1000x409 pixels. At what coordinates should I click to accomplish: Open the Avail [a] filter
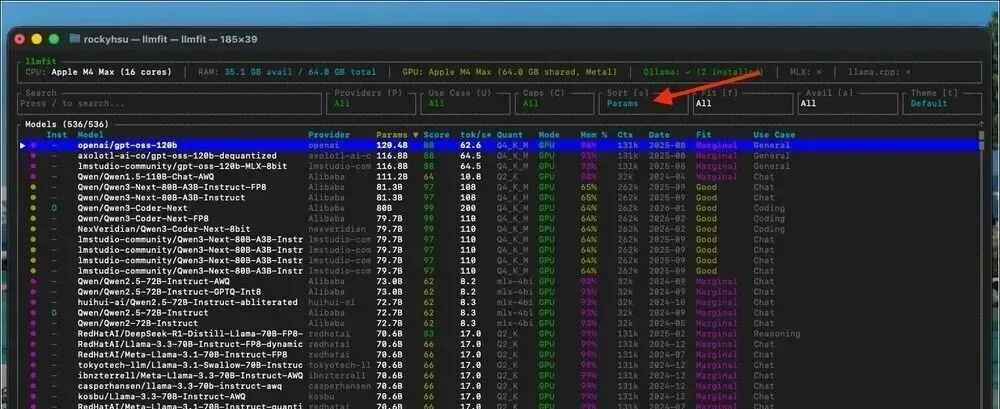pyautogui.click(x=848, y=103)
